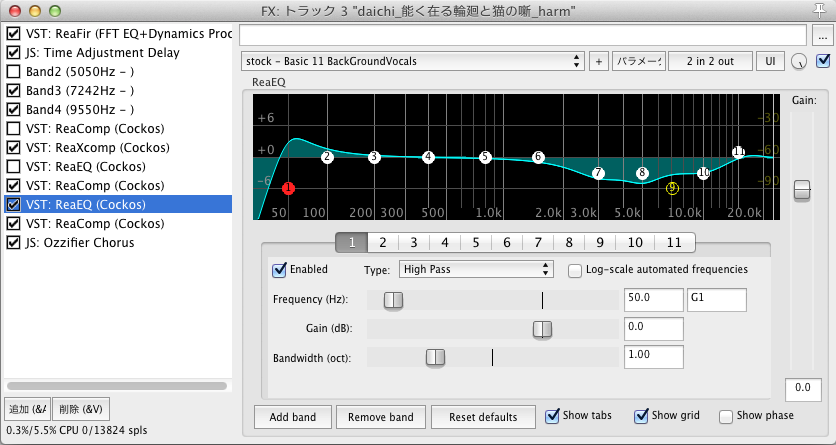Toggle JS Time Adjustment Delay checkbox
This screenshot has width=836, height=445.
(13, 53)
